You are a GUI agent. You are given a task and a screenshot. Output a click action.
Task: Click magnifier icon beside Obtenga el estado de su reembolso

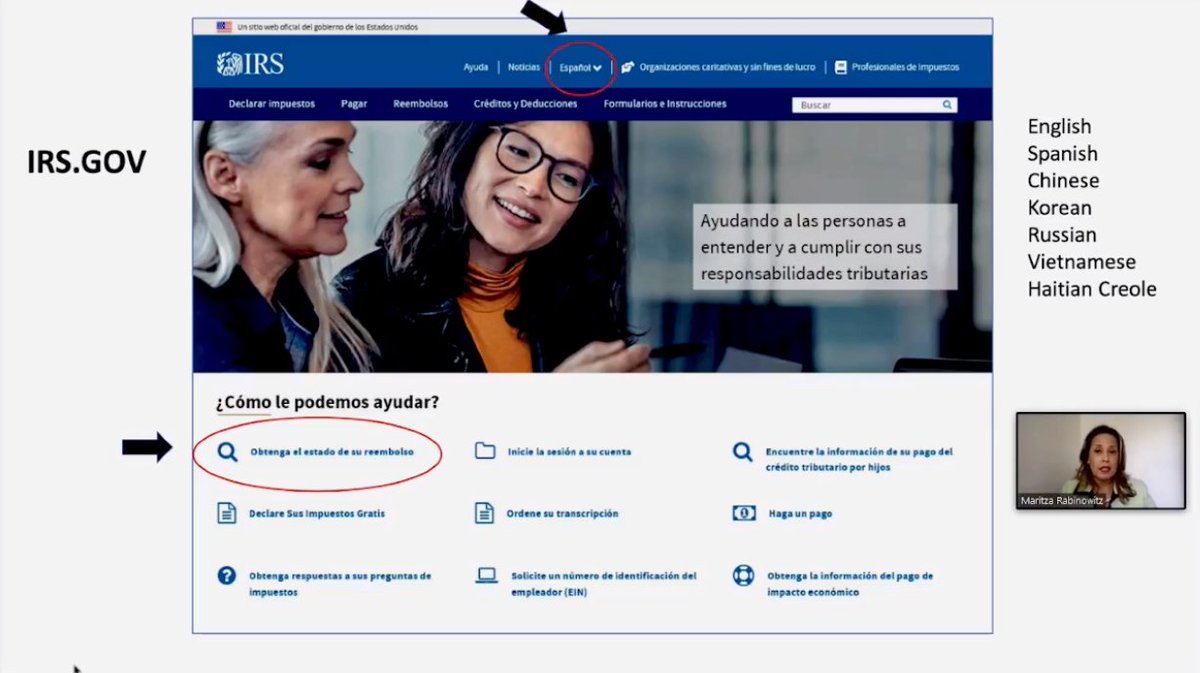point(228,452)
